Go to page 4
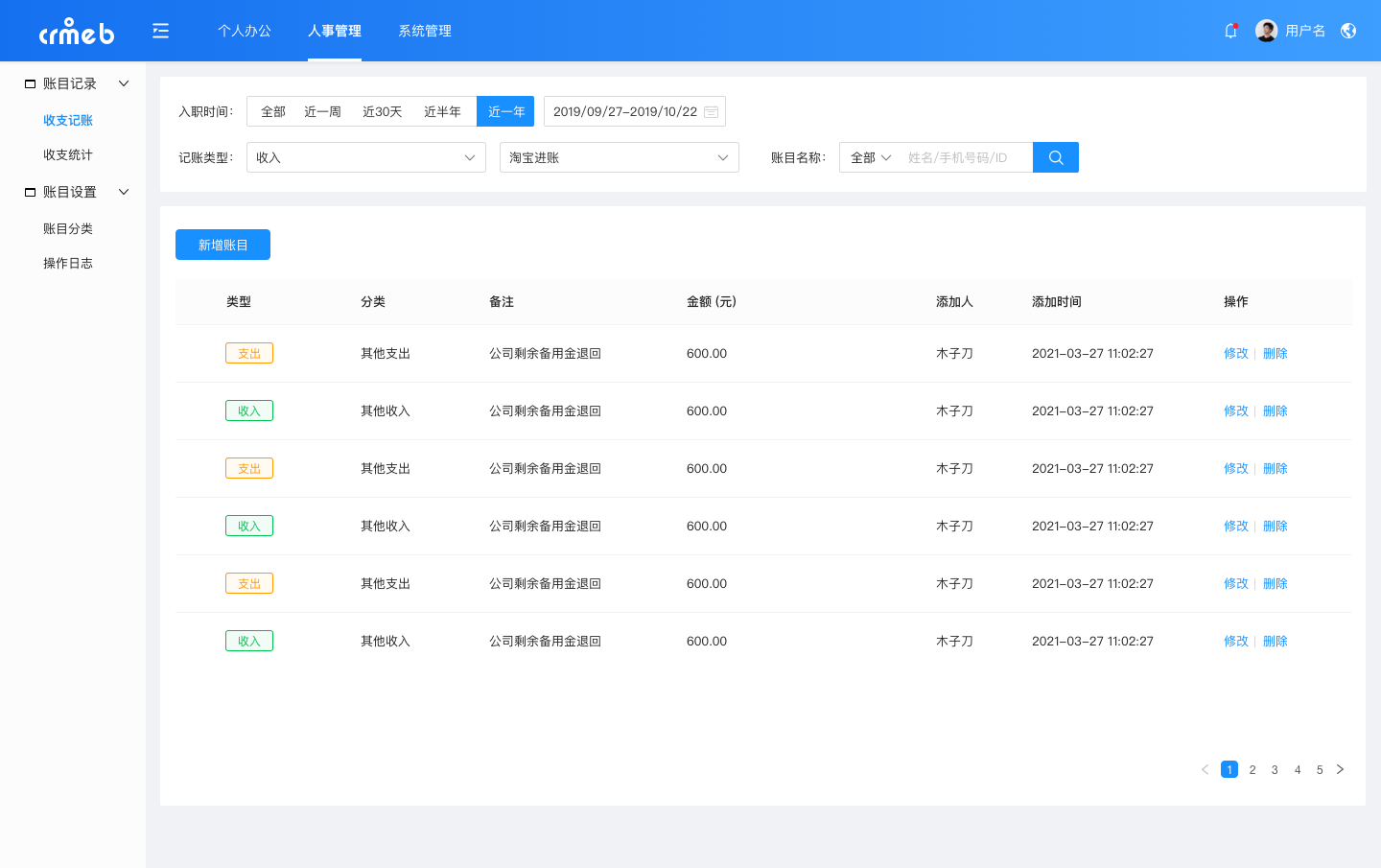The width and height of the screenshot is (1381, 868). point(1298,769)
